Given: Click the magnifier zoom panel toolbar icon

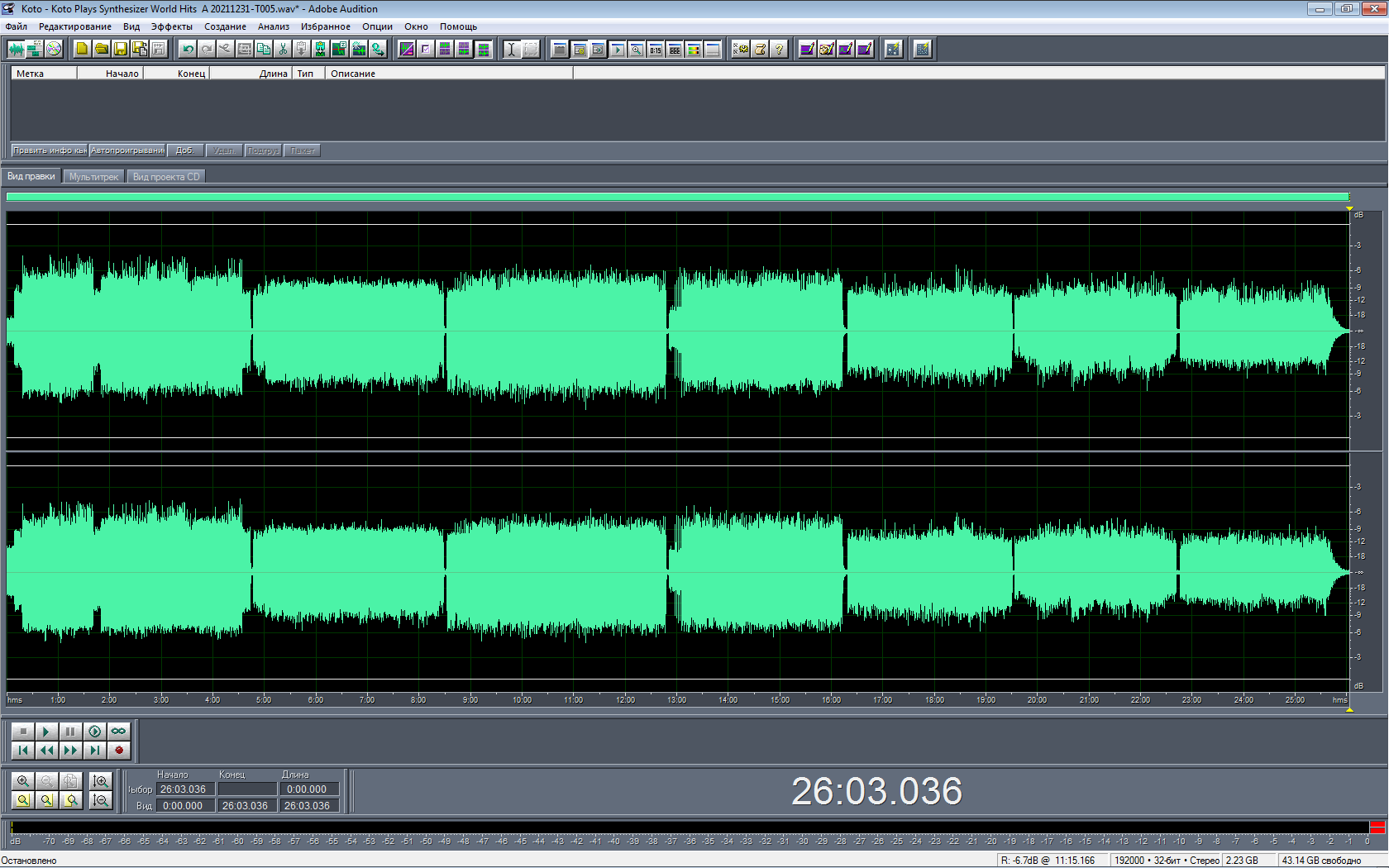Looking at the screenshot, I should click(637, 49).
